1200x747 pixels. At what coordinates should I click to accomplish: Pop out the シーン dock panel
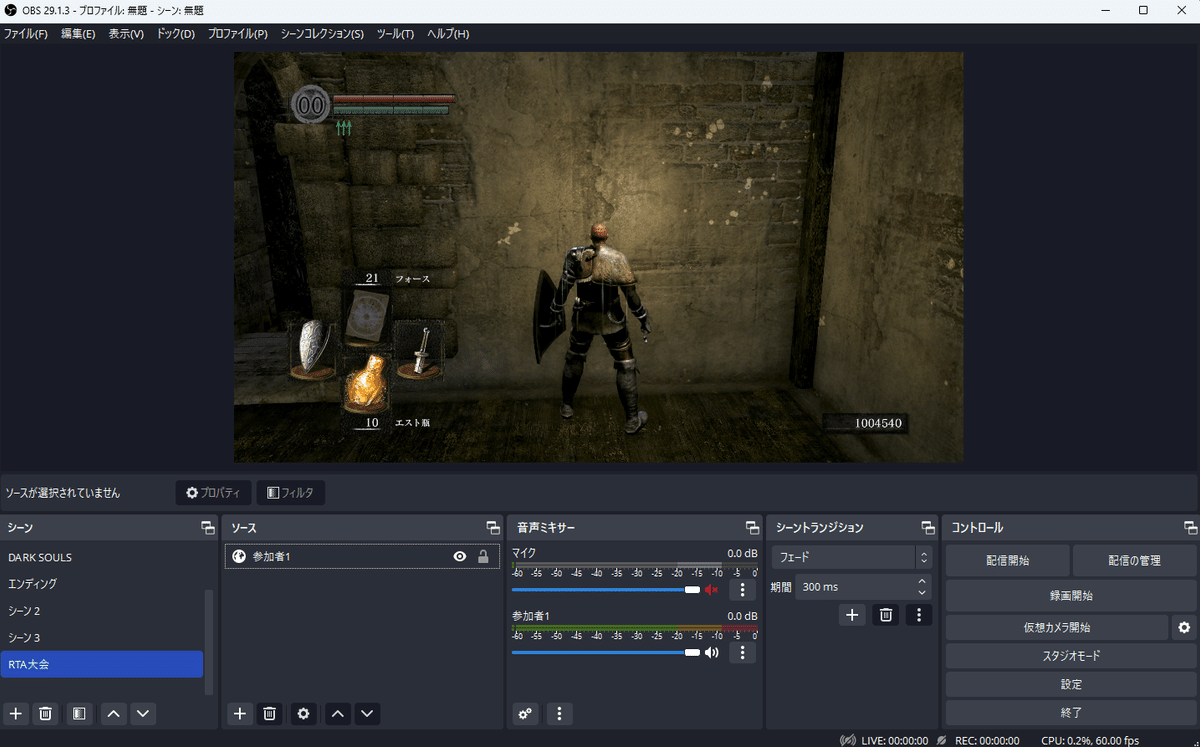tap(207, 527)
